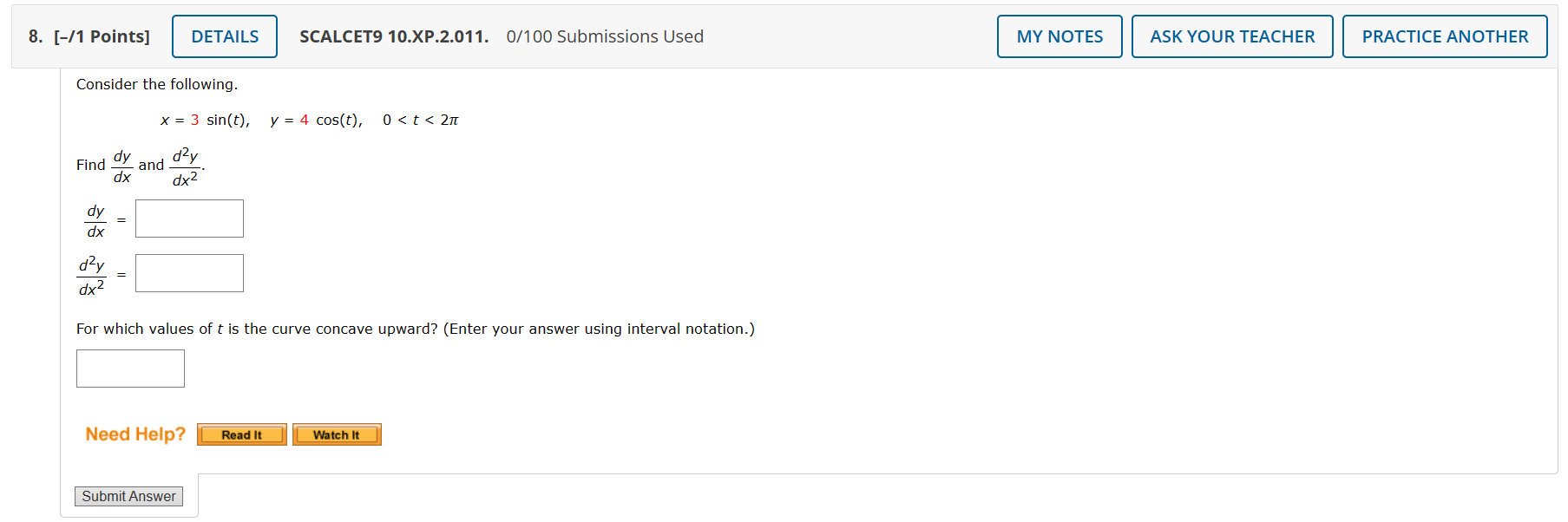1568x522 pixels.
Task: Open MY NOTES
Action: [1059, 36]
